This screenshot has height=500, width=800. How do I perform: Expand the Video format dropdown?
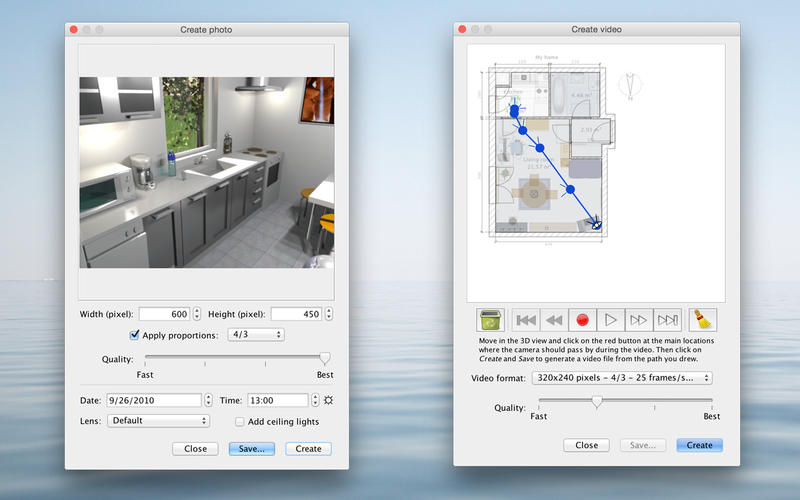[x=621, y=378]
